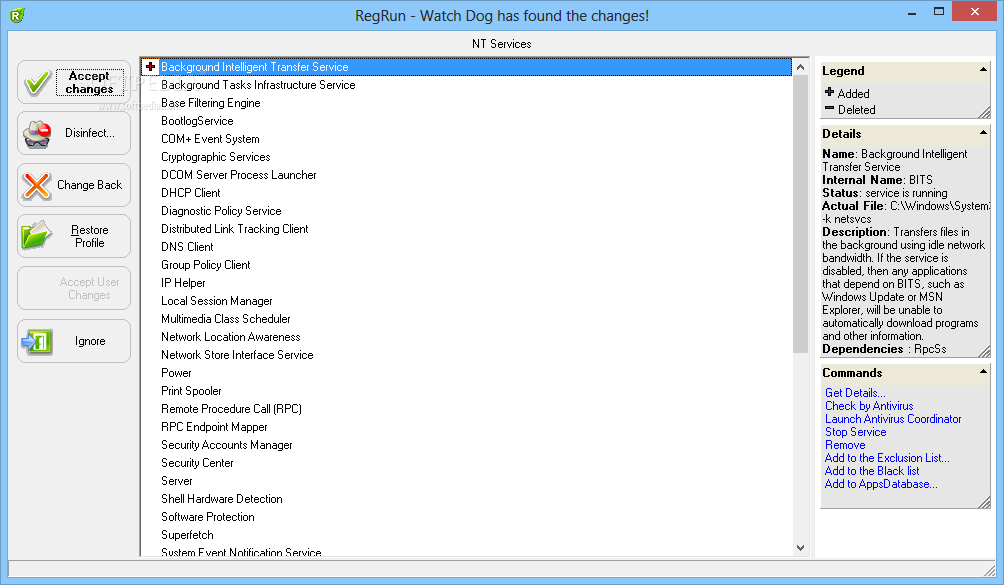Viewport: 1004px width, 585px height.
Task: Collapse the Commands panel
Action: (x=983, y=371)
